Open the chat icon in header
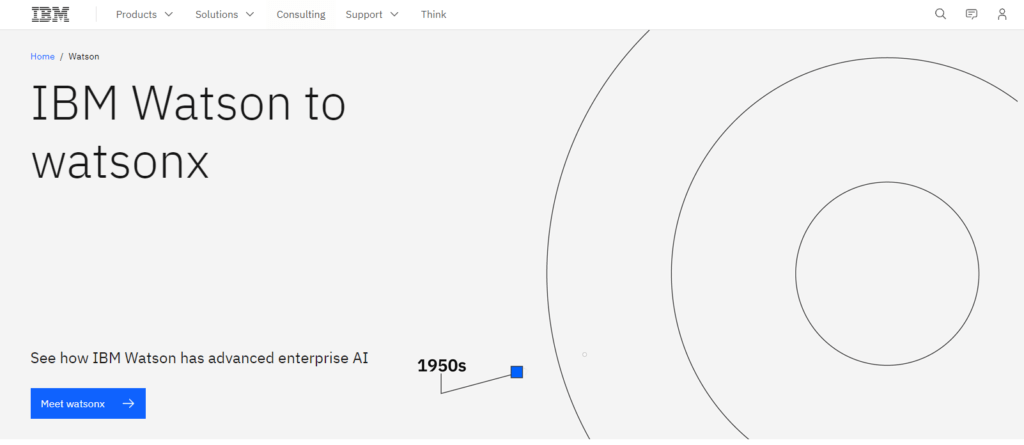1024x445 pixels. point(971,14)
